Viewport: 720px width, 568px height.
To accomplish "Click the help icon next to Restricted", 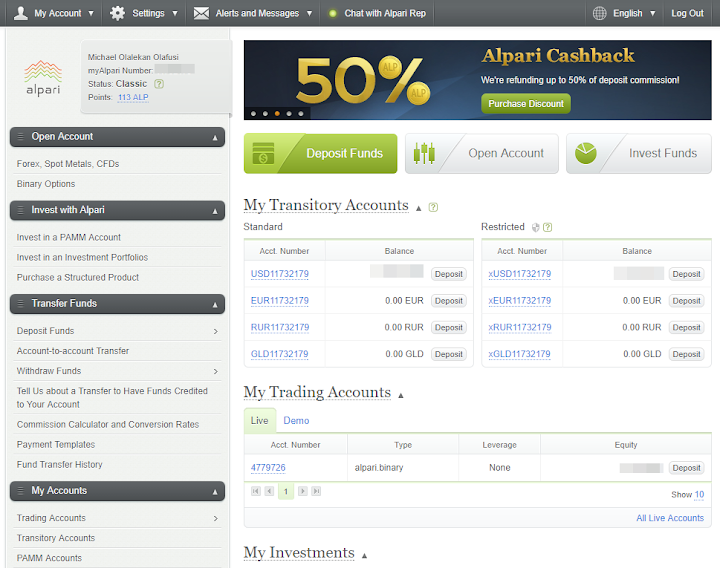I will (x=547, y=227).
